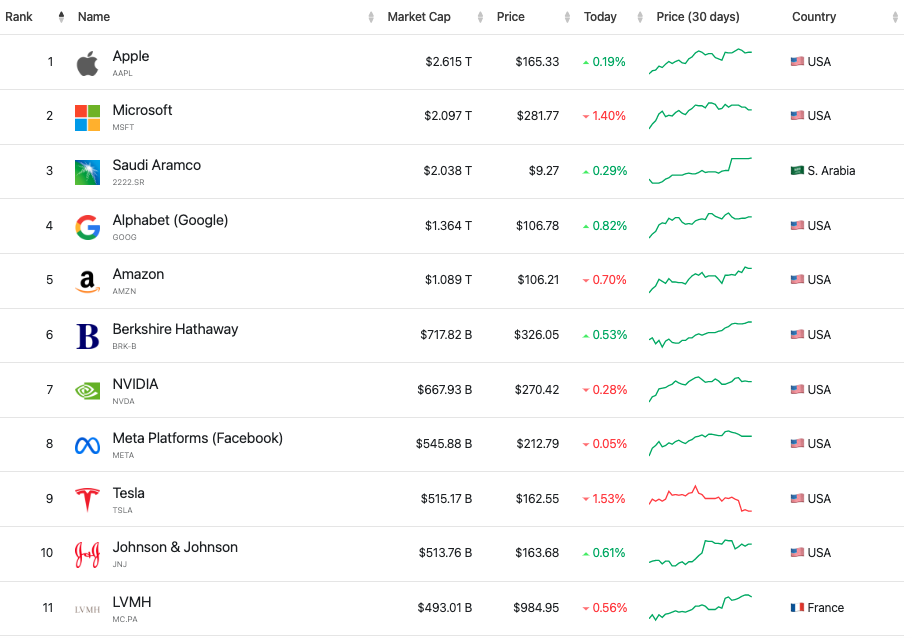This screenshot has width=912, height=638.
Task: Sort by Price using its sort arrows
Action: point(567,17)
